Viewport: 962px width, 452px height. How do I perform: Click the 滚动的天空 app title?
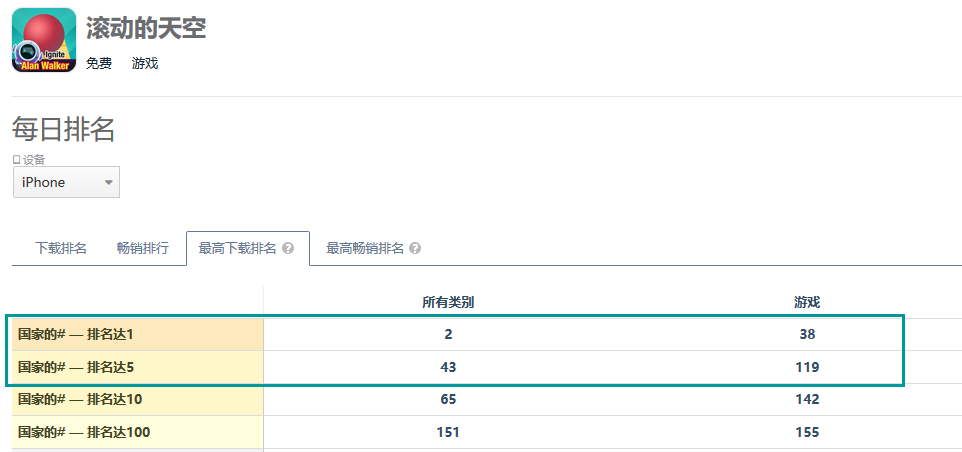146,28
